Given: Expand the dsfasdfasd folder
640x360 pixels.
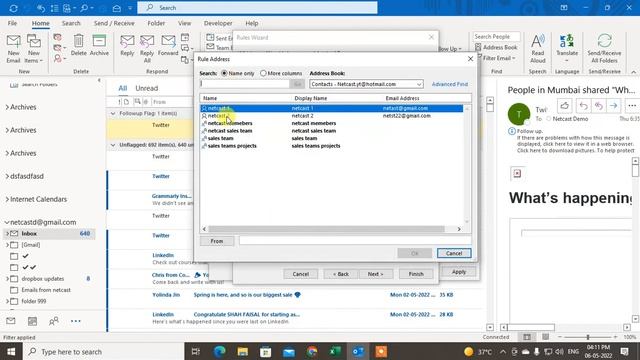Looking at the screenshot, I should click(x=7, y=176).
